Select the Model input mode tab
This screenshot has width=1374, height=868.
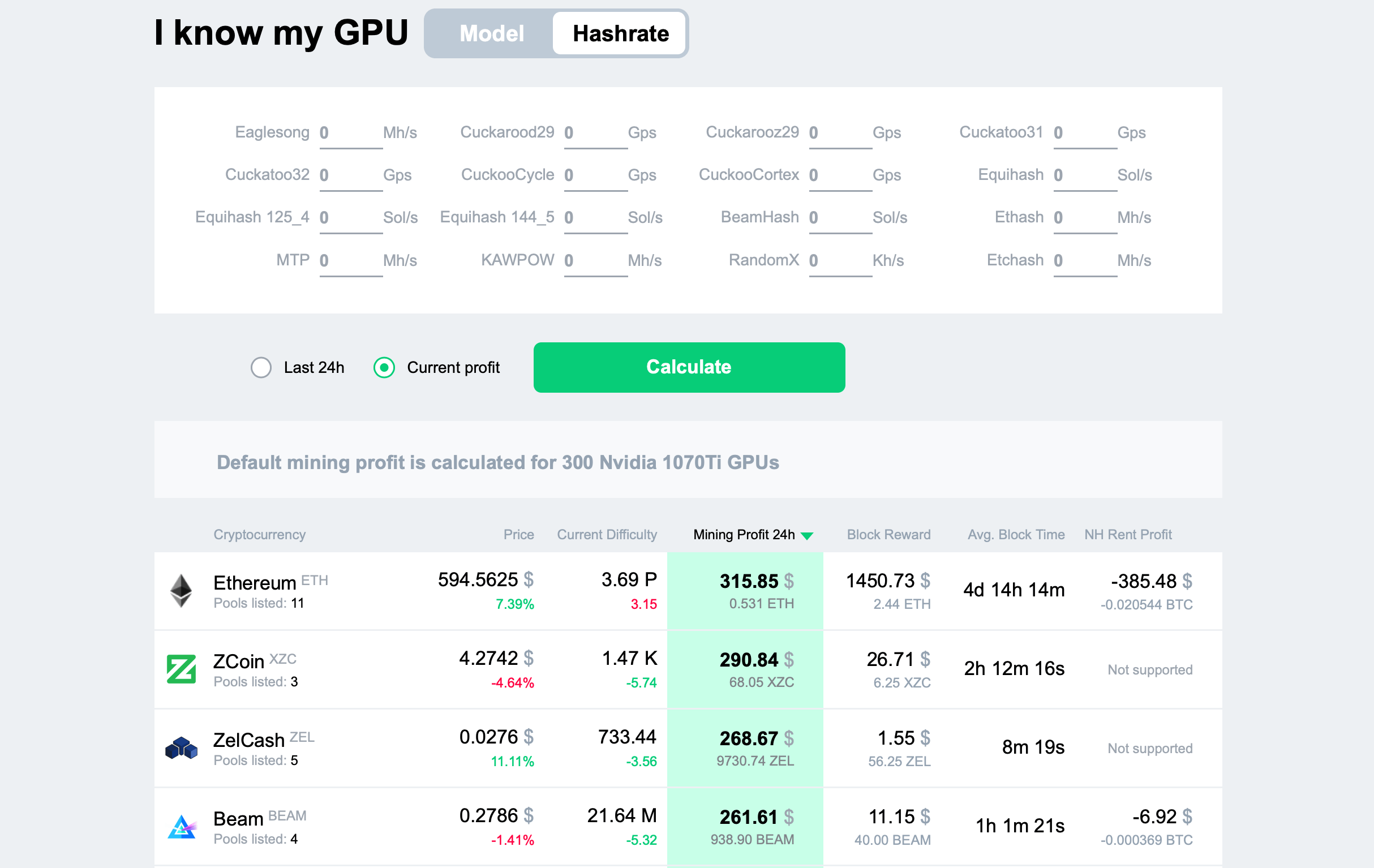(x=490, y=32)
